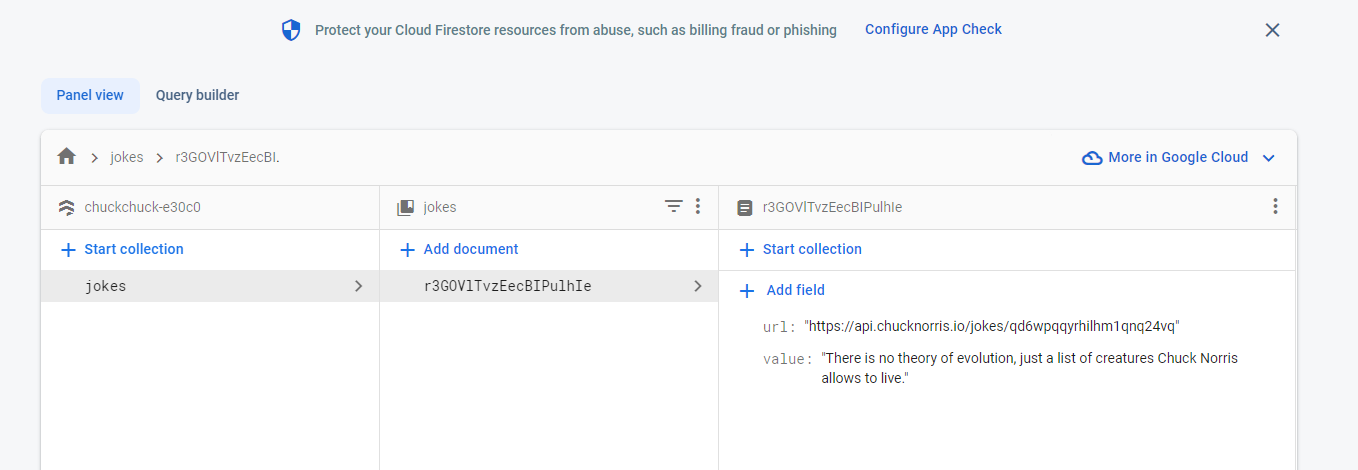Expand the jokes row chevron arrow
The width and height of the screenshot is (1358, 470).
(358, 286)
